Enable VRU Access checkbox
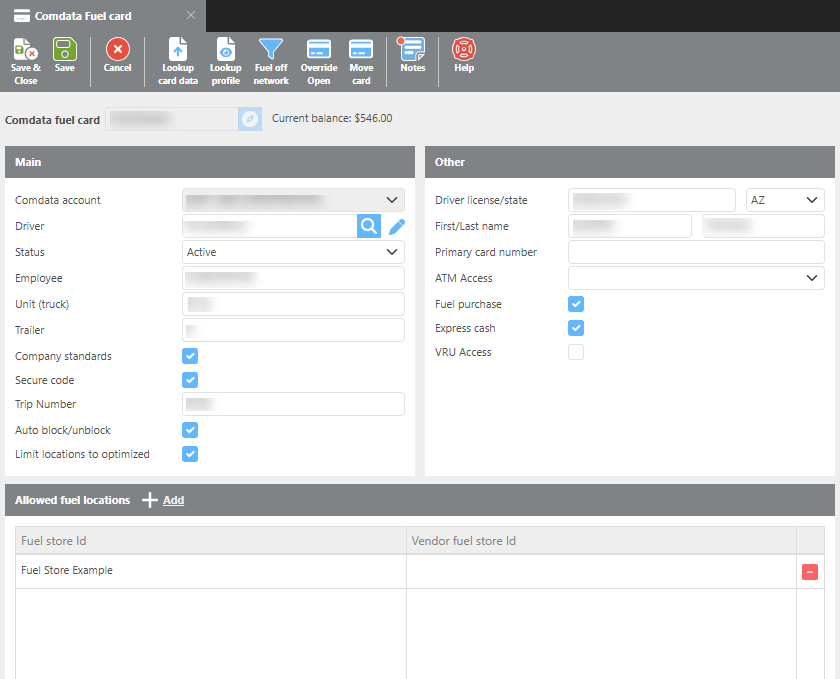The image size is (840, 679). pyautogui.click(x=576, y=352)
